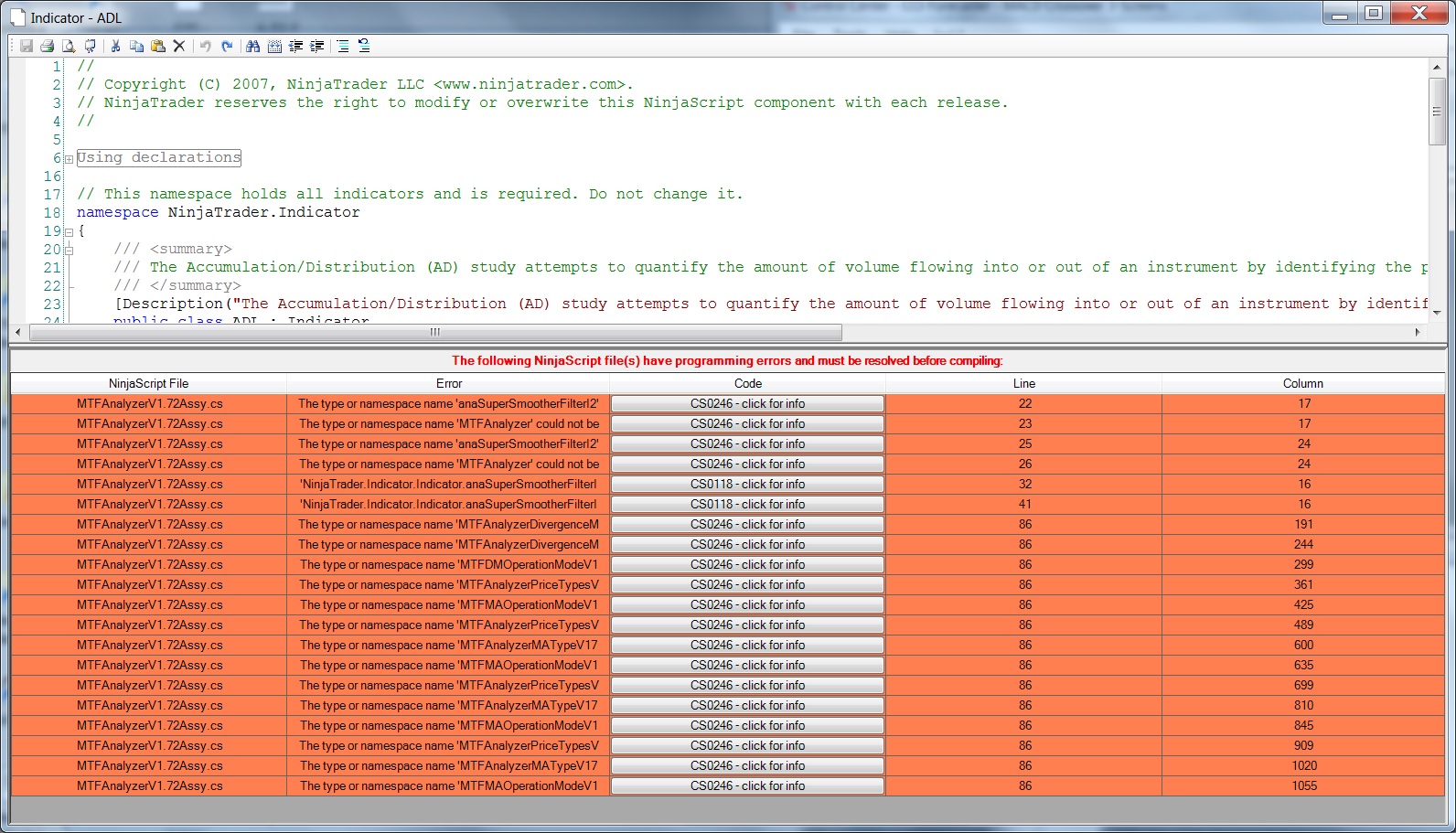Open CS0118 info for line 41 error

(x=747, y=505)
